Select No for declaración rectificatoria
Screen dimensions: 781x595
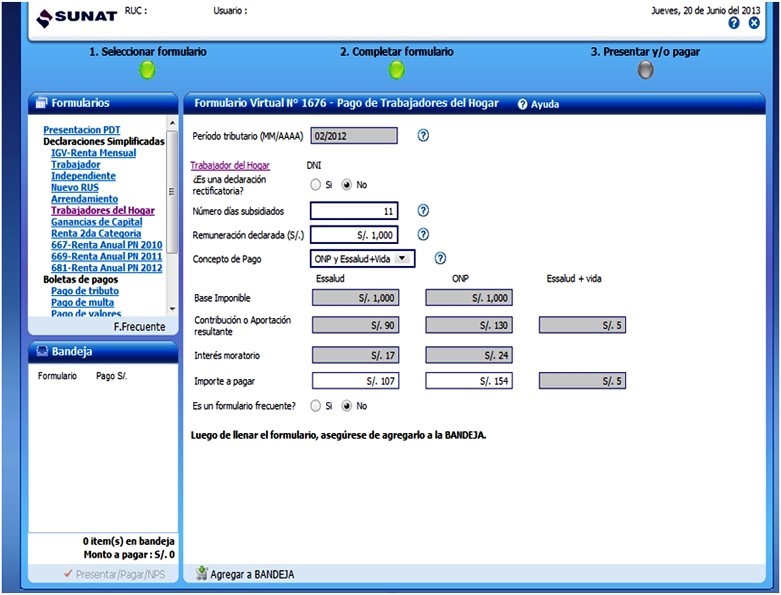tap(347, 185)
